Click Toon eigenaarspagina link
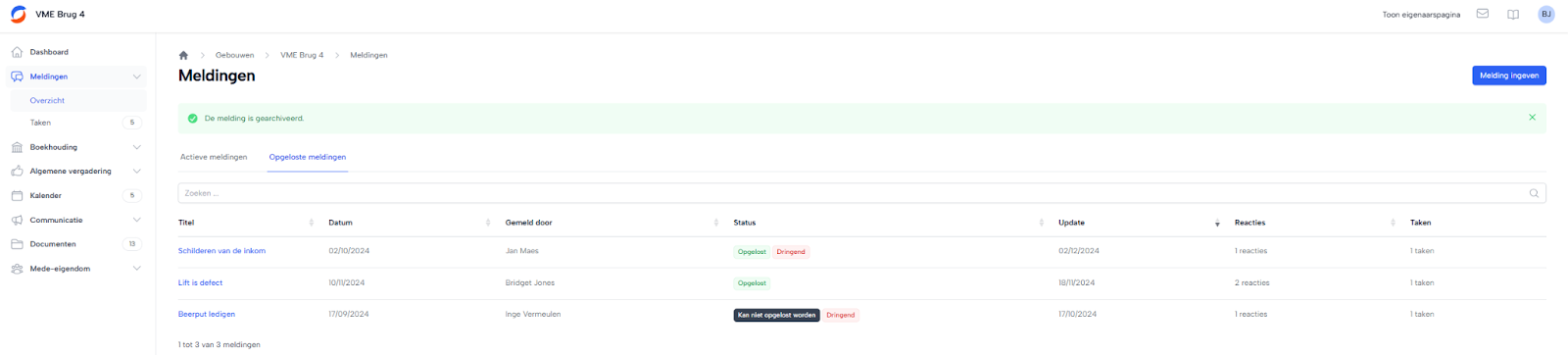1568x355 pixels. tap(1421, 15)
